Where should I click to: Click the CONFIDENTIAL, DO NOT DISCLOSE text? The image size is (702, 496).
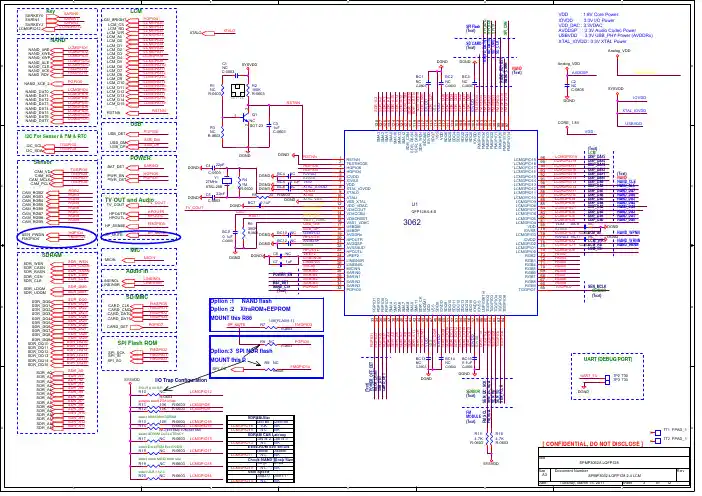[x=593, y=444]
